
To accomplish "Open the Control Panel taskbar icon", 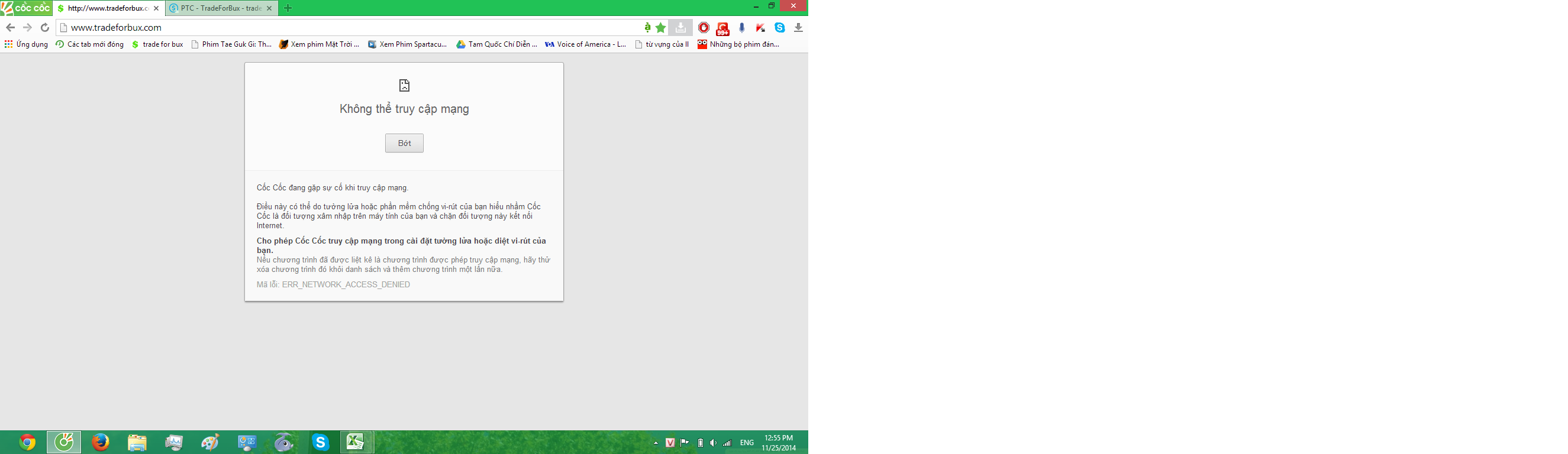I will [x=247, y=442].
